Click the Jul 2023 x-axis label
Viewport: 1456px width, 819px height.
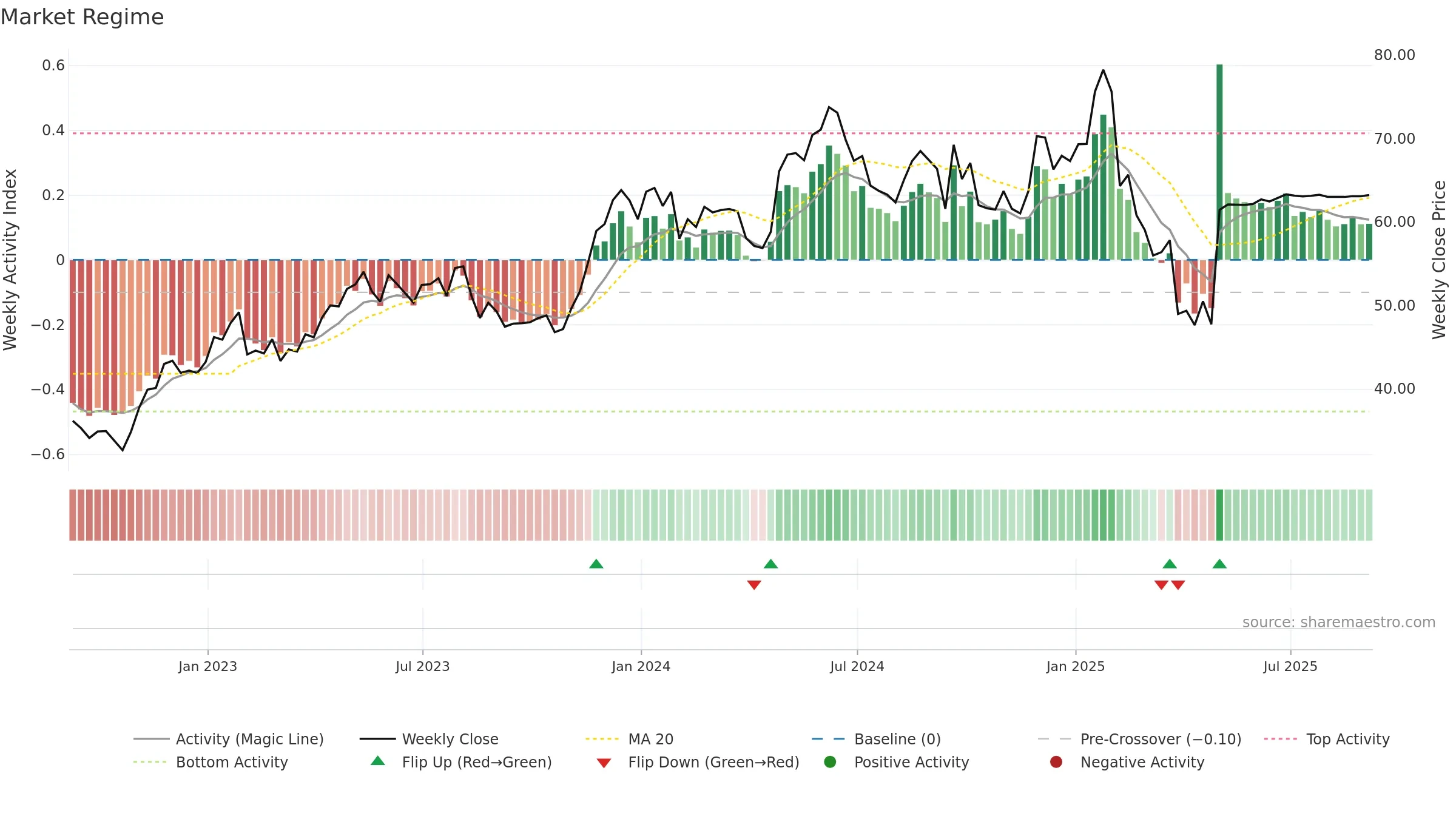(423, 666)
